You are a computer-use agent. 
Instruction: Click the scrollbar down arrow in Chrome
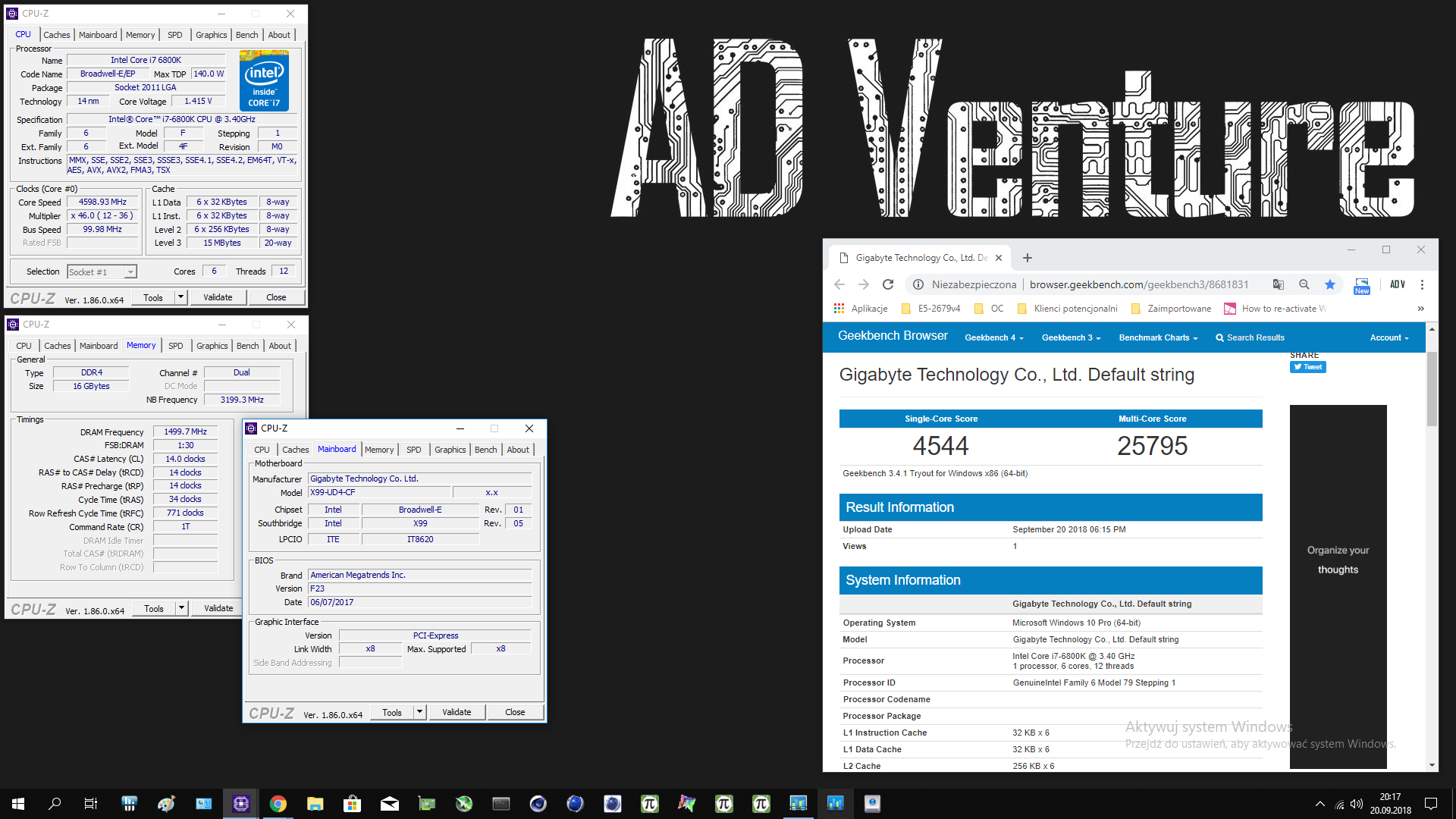click(1432, 766)
